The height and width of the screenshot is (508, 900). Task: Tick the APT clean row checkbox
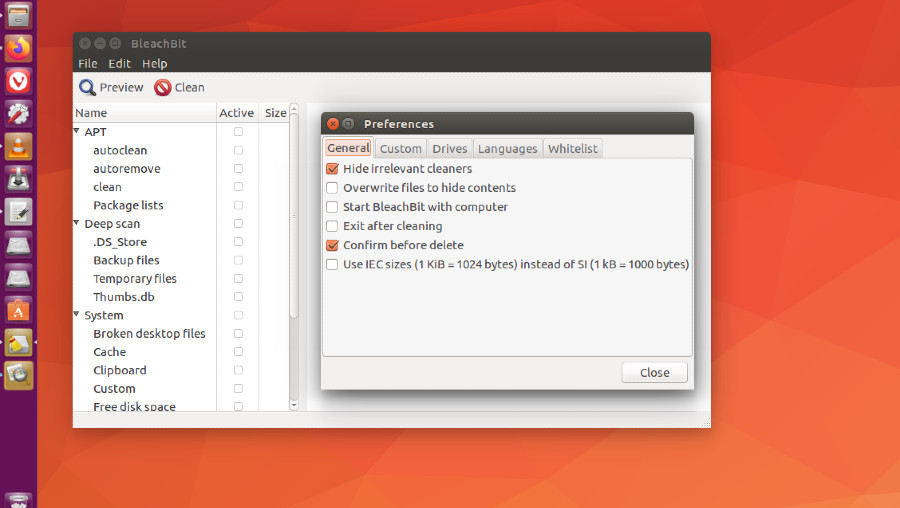(238, 187)
